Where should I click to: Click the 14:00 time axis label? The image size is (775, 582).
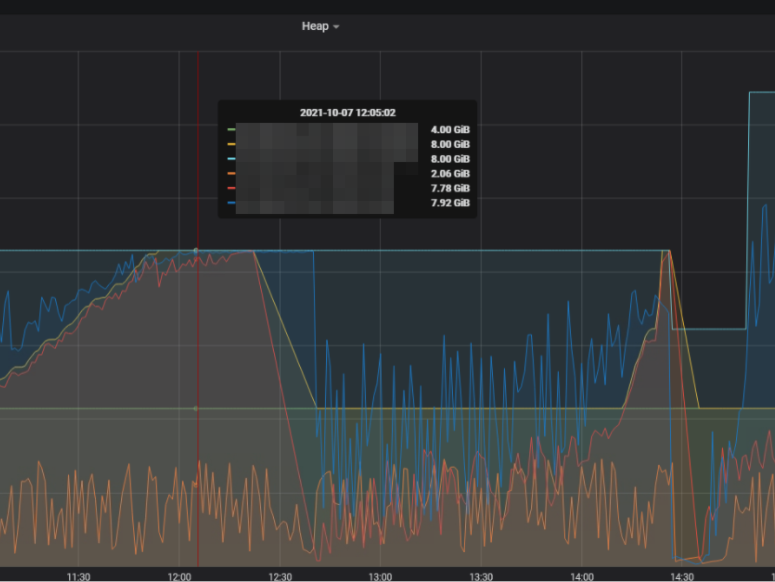pyautogui.click(x=582, y=577)
